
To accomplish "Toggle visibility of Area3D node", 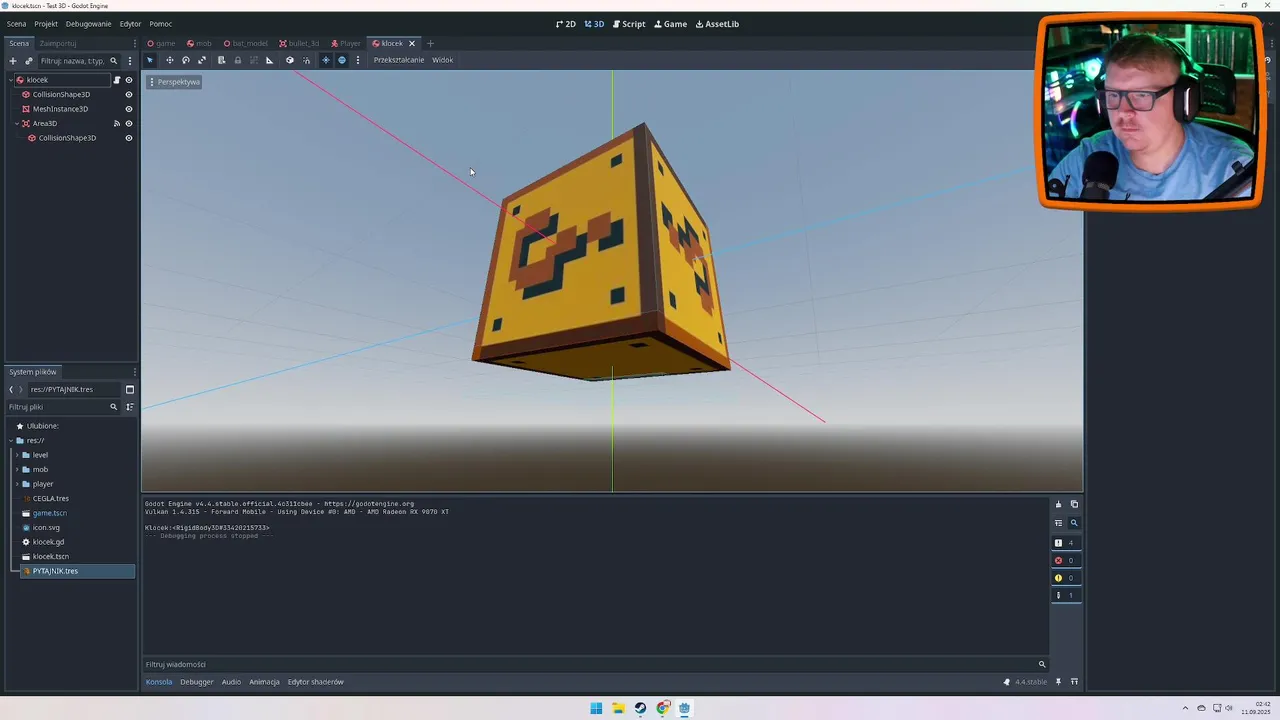I will (128, 124).
